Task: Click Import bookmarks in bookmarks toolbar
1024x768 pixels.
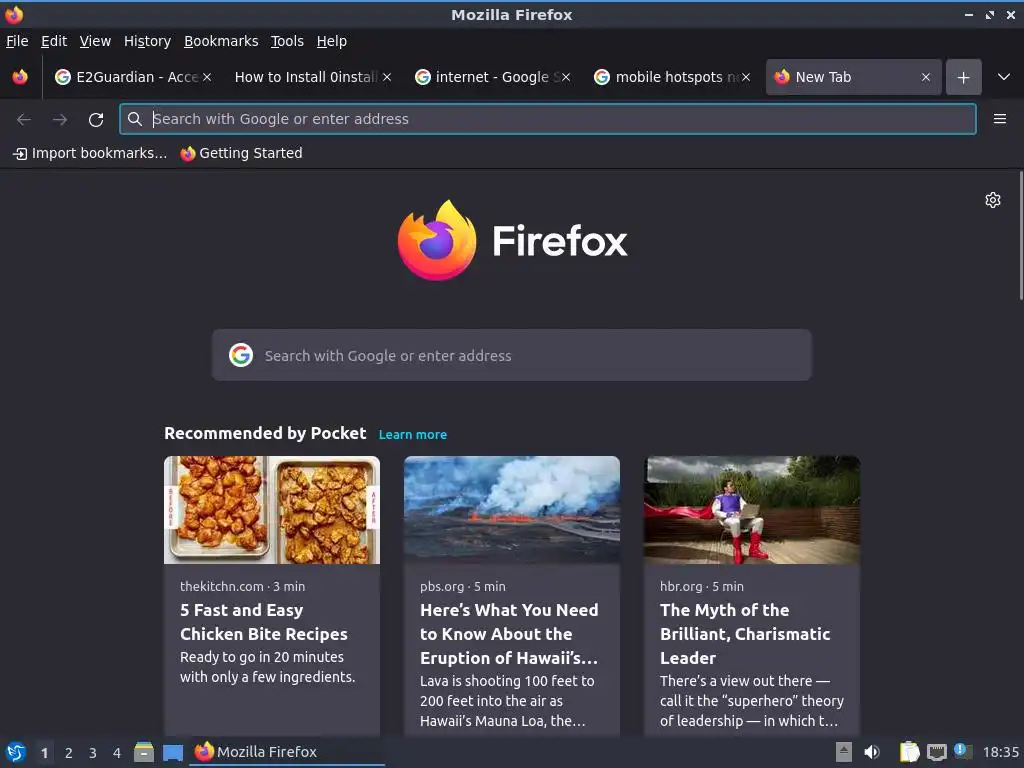Action: 90,153
